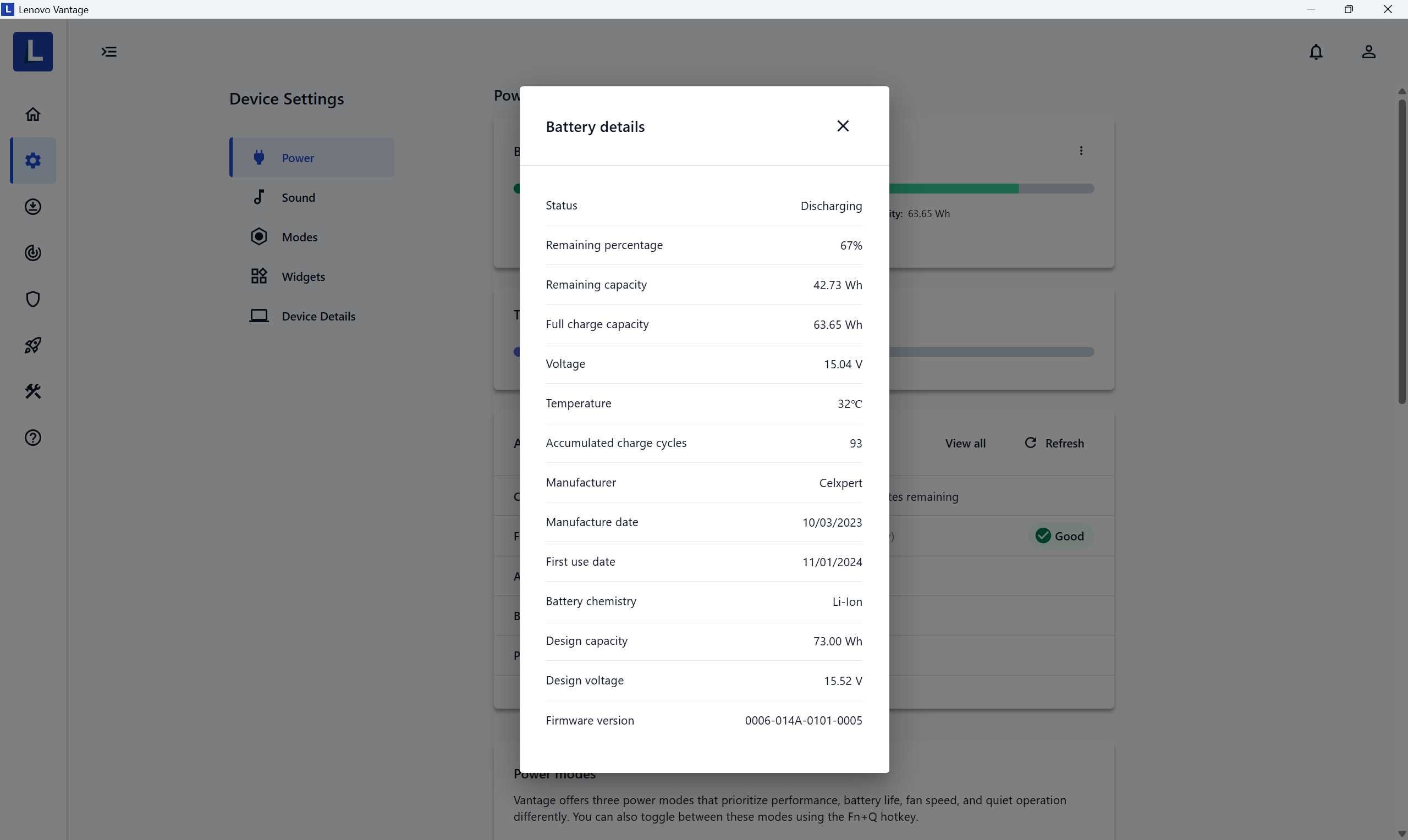1408x840 pixels.
Task: Click the Lenovo Vantage title bar icon
Action: coord(7,9)
